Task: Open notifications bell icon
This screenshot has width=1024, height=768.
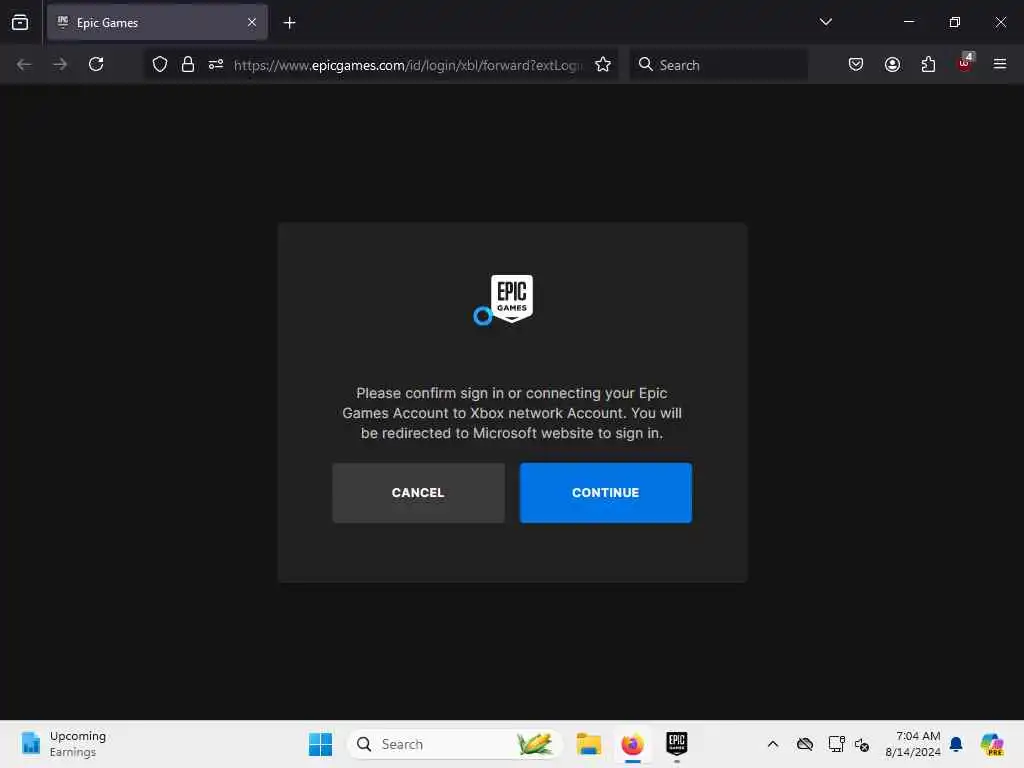Action: (956, 744)
